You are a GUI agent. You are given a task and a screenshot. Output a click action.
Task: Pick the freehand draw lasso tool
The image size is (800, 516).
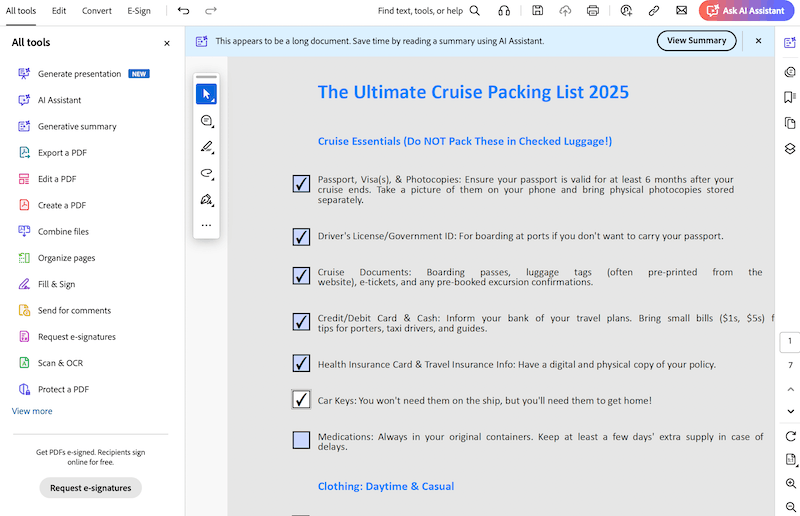[x=206, y=173]
